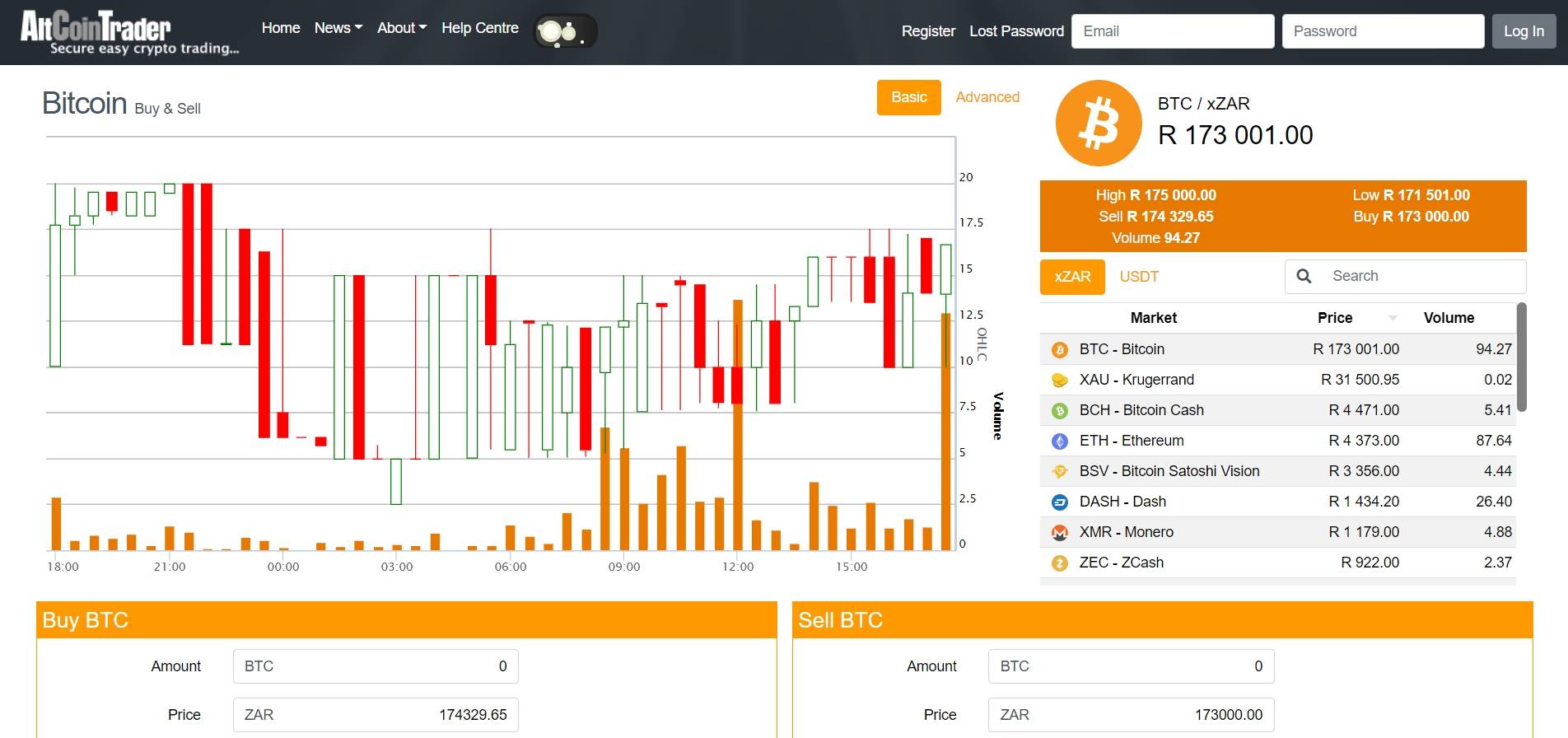The width and height of the screenshot is (1568, 738).
Task: Open the Help Centre page
Action: coord(480,28)
